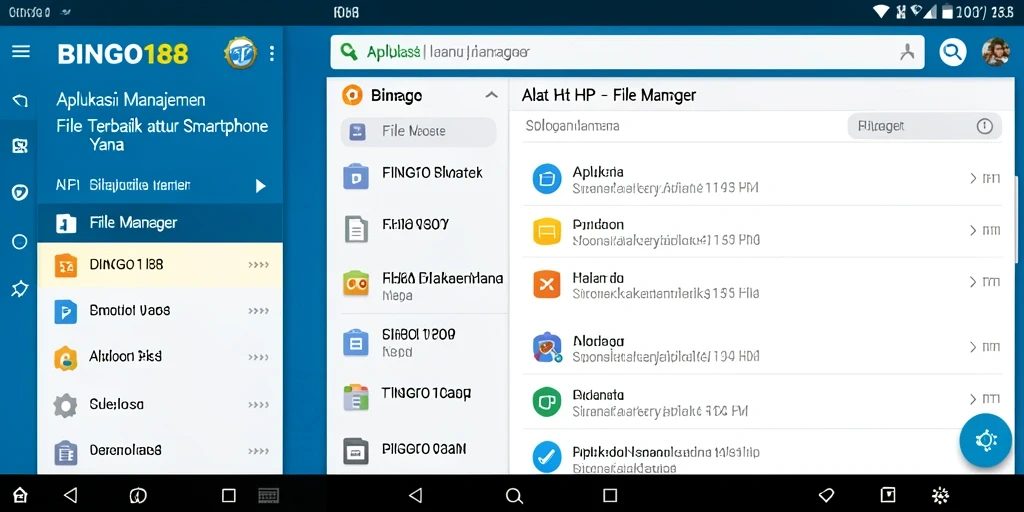1024x512 pixels.
Task: Click the info circle icon in filter button
Action: pyautogui.click(x=985, y=127)
